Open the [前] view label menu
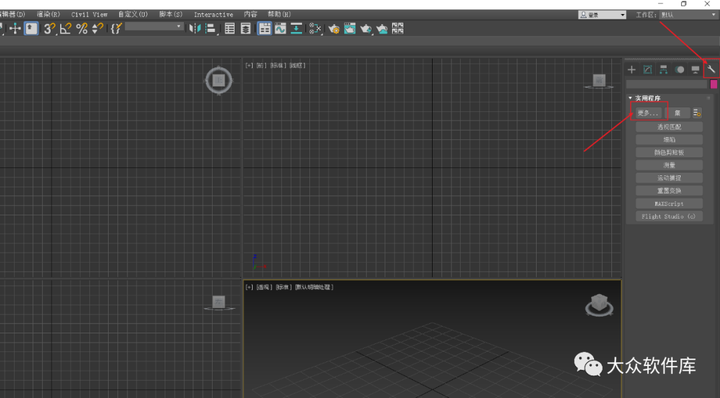This screenshot has height=398, width=720. 261,66
